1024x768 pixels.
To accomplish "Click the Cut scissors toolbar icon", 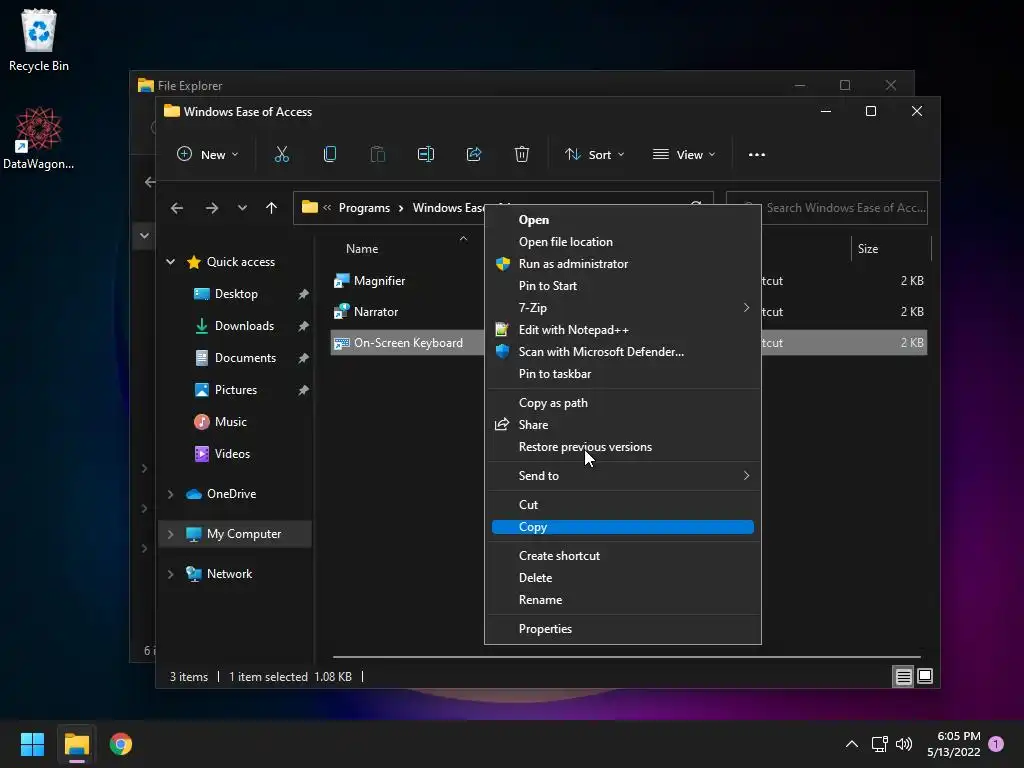I will point(281,155).
